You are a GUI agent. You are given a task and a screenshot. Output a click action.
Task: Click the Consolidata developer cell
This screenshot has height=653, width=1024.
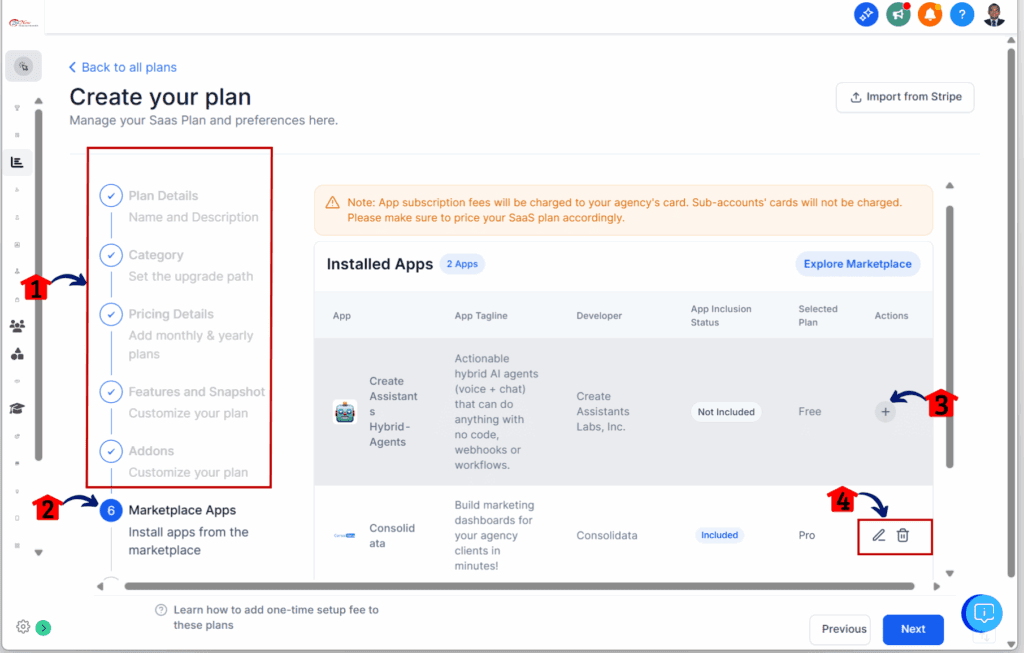click(x=607, y=535)
